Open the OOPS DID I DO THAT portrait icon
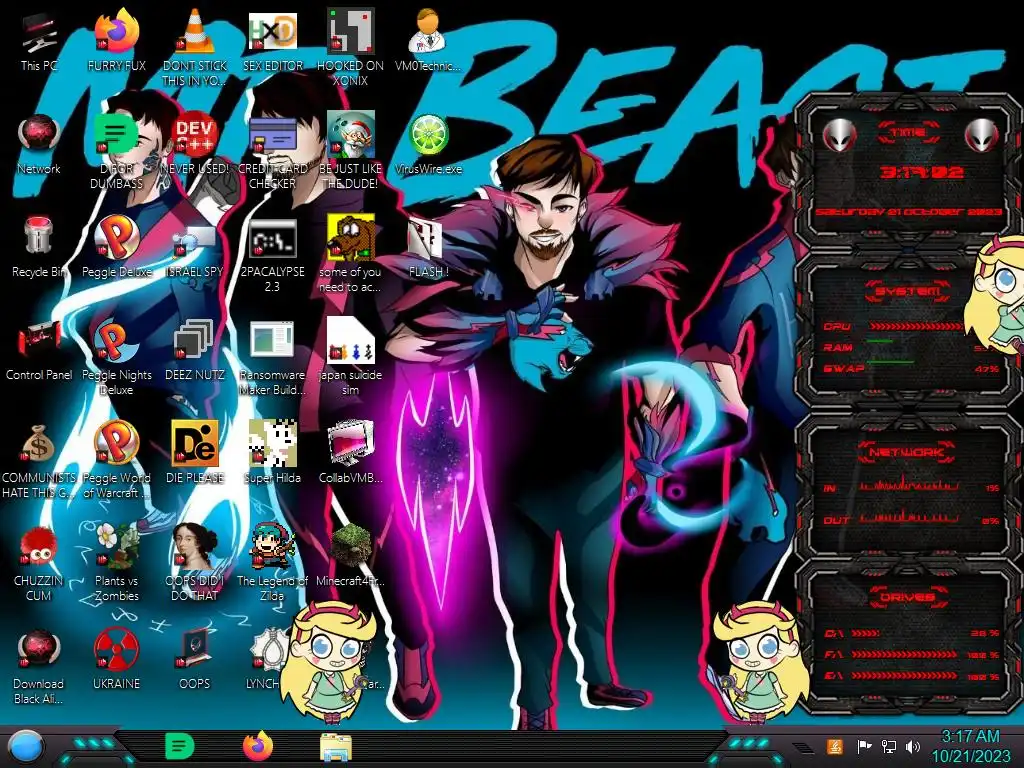 pos(195,545)
